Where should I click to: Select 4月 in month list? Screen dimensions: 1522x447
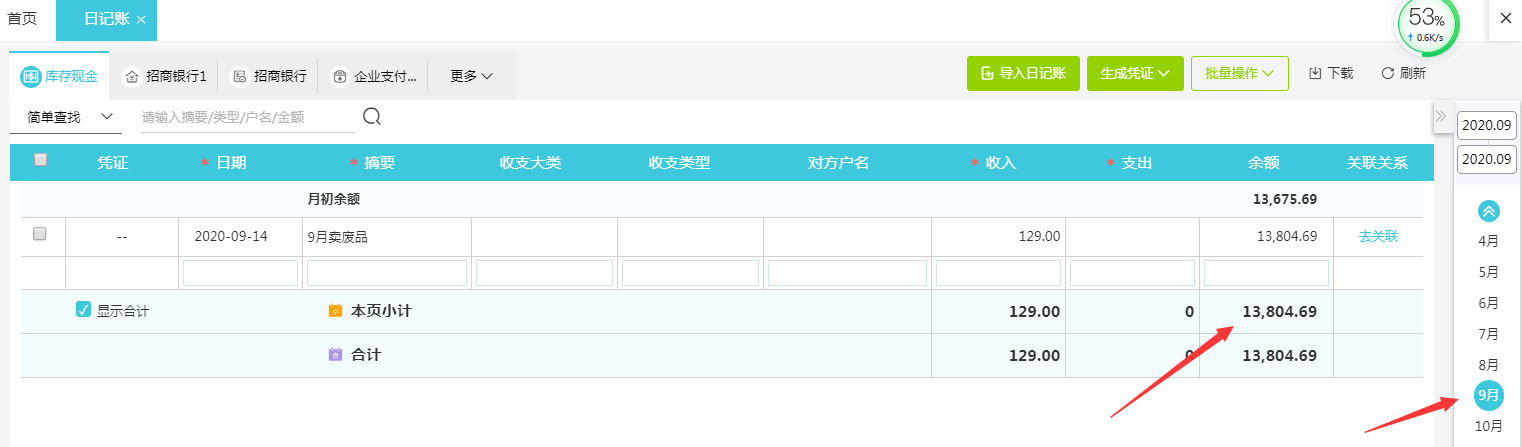(x=1489, y=241)
